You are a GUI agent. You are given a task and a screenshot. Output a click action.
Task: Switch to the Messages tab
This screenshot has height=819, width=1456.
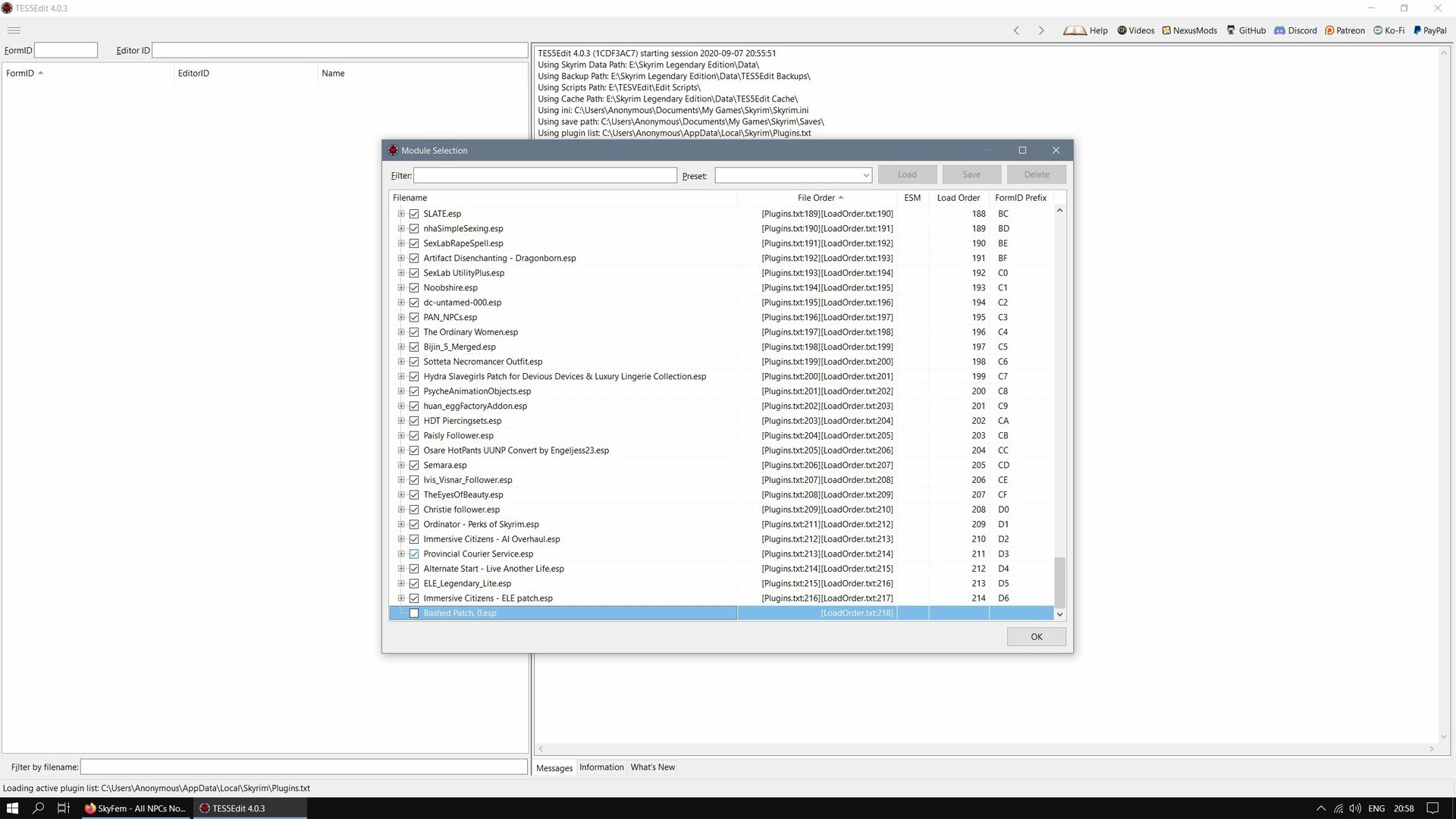point(554,768)
